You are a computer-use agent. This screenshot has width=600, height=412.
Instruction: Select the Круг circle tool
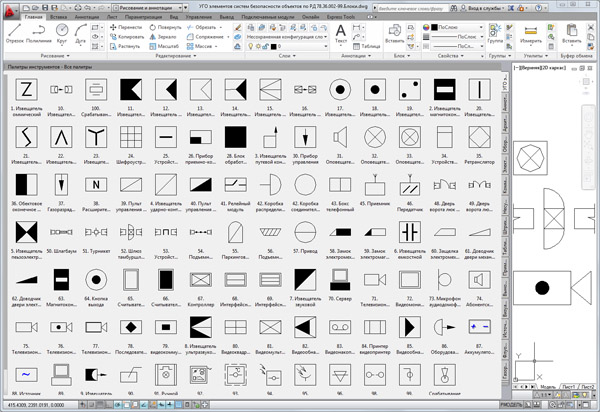(61, 33)
